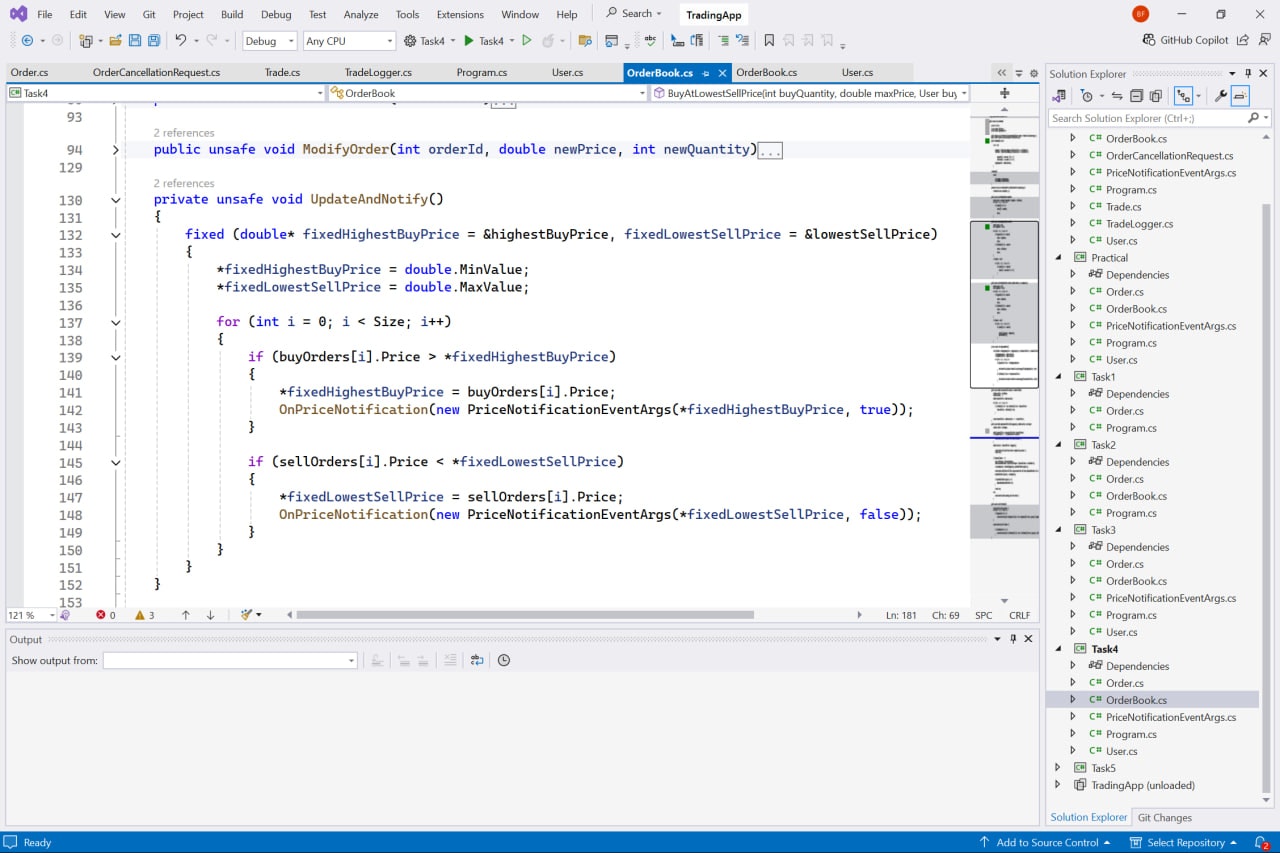Collapse the Task4 project node
Viewport: 1280px width, 853px height.
[x=1059, y=649]
